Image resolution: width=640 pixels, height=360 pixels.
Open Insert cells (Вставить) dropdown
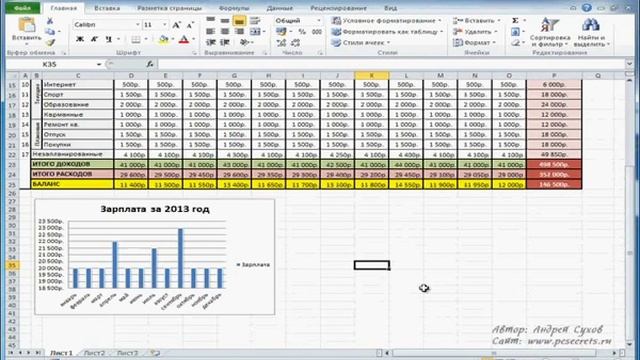pos(476,20)
